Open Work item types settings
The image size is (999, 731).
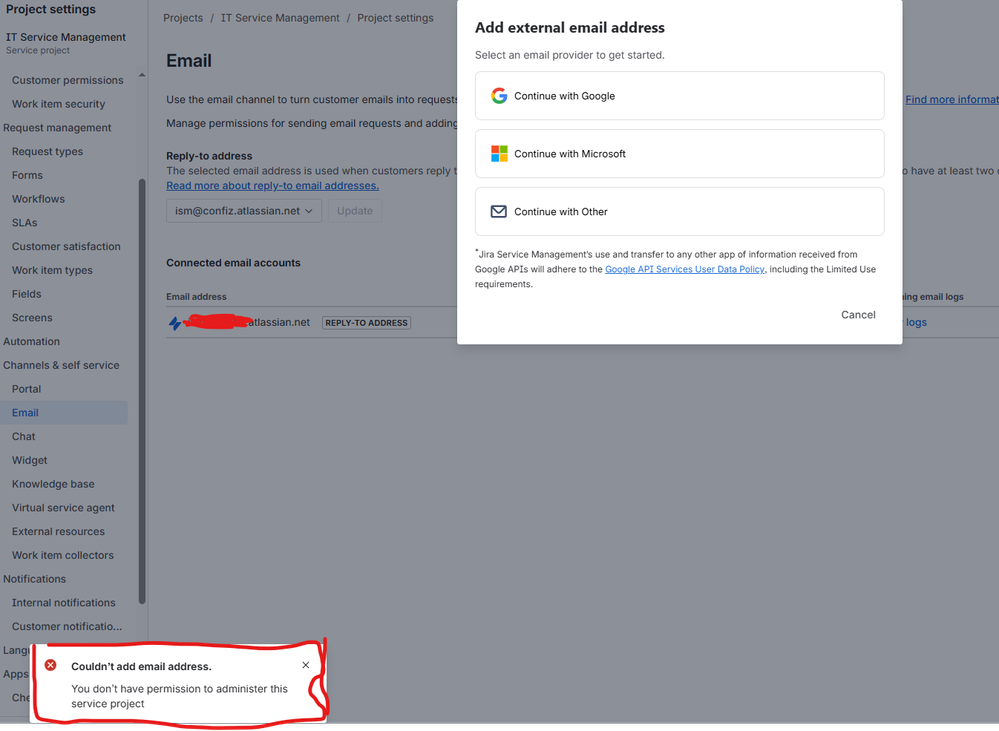(52, 270)
